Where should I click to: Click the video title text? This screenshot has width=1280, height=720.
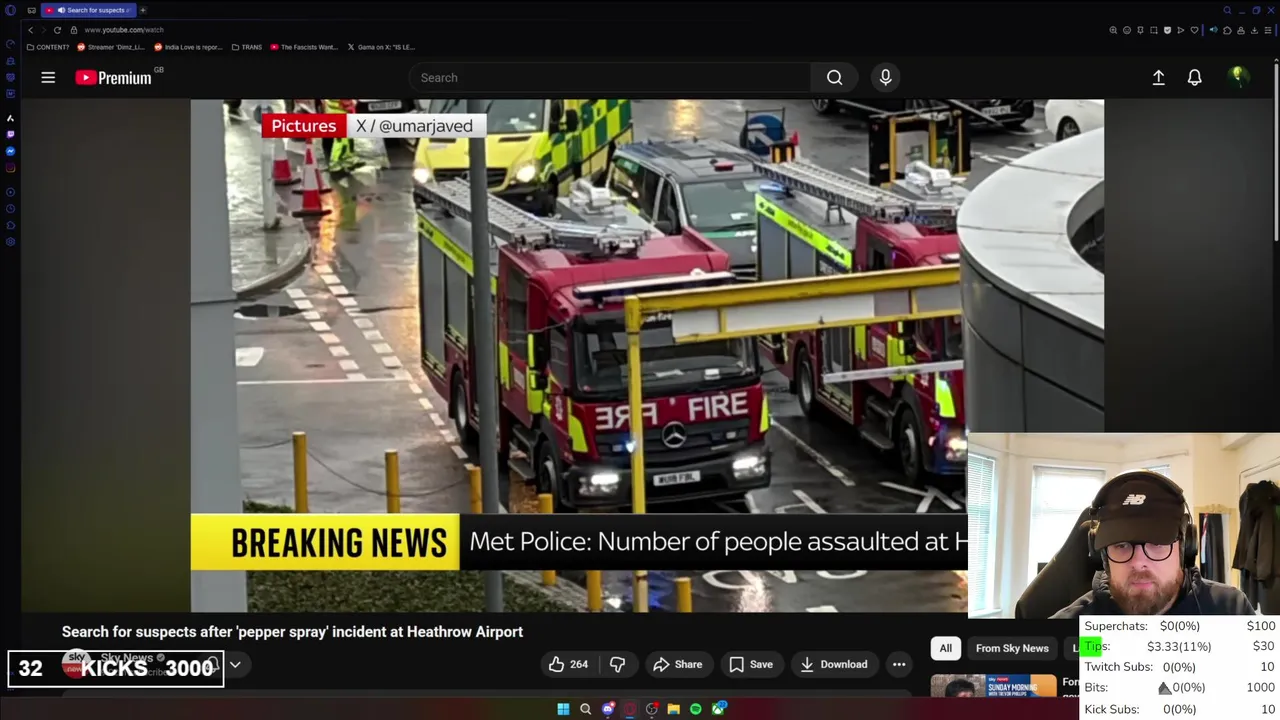[292, 632]
